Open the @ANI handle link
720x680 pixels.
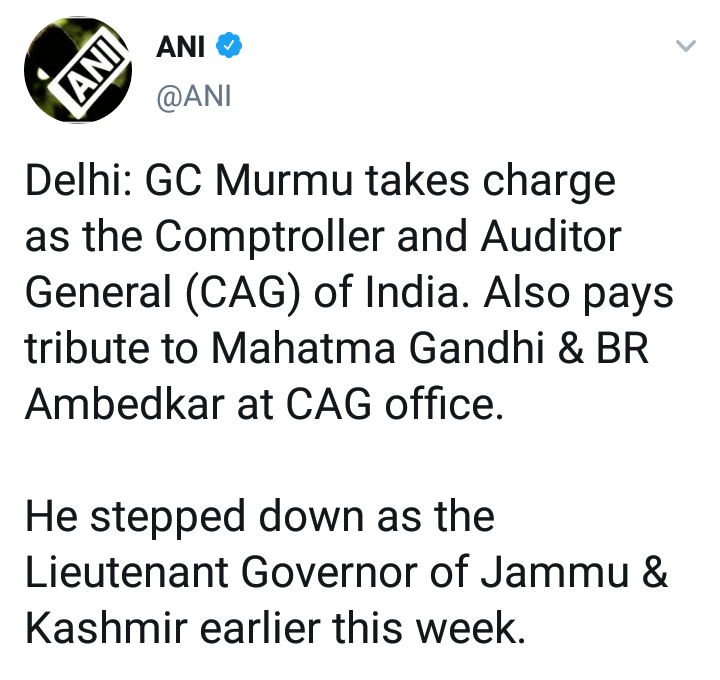[x=194, y=98]
